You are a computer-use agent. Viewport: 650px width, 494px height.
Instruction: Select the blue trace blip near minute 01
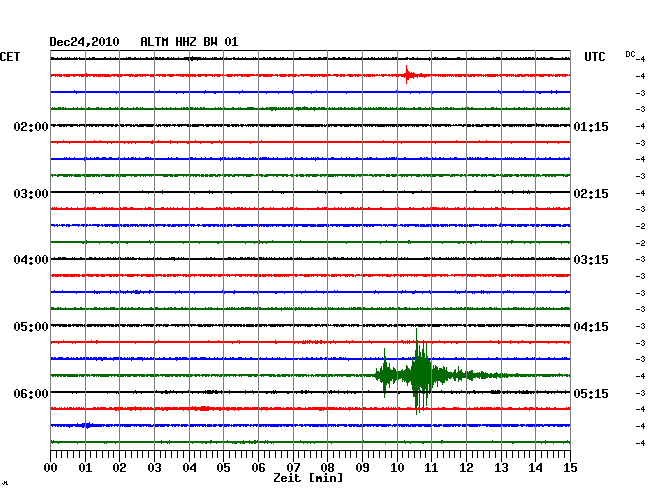(87, 425)
